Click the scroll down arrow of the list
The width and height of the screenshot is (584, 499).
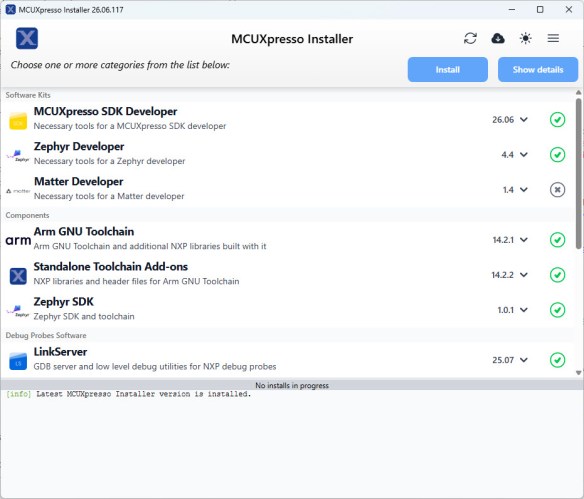pyautogui.click(x=578, y=373)
